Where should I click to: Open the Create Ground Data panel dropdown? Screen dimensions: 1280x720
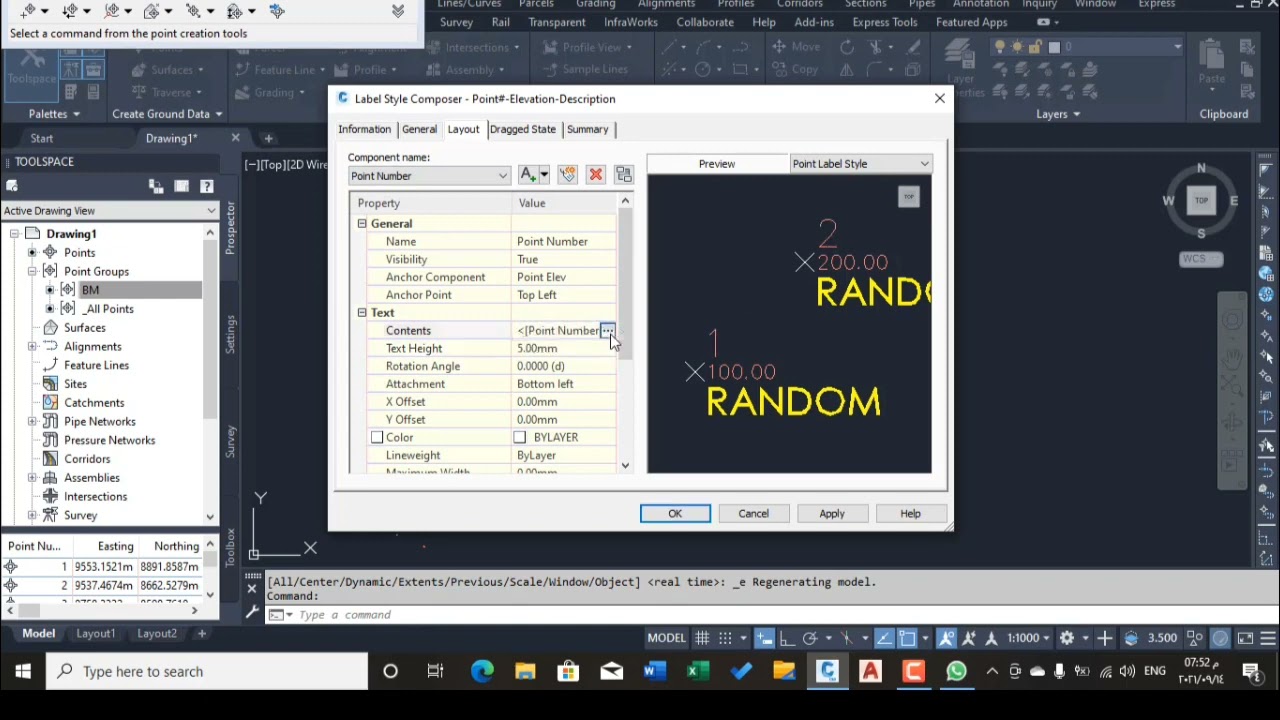point(167,114)
